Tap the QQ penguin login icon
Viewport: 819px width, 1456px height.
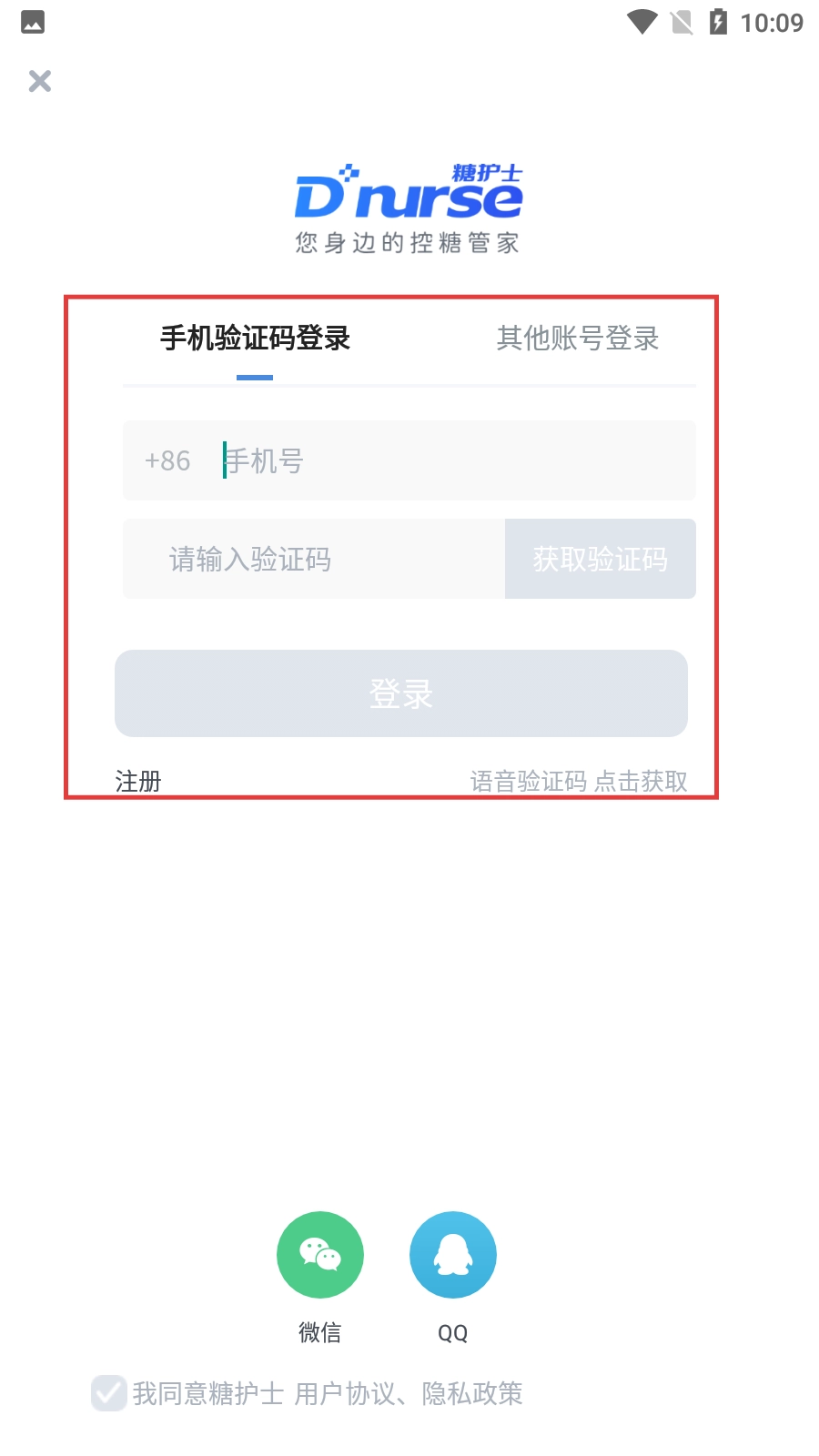coord(453,1255)
